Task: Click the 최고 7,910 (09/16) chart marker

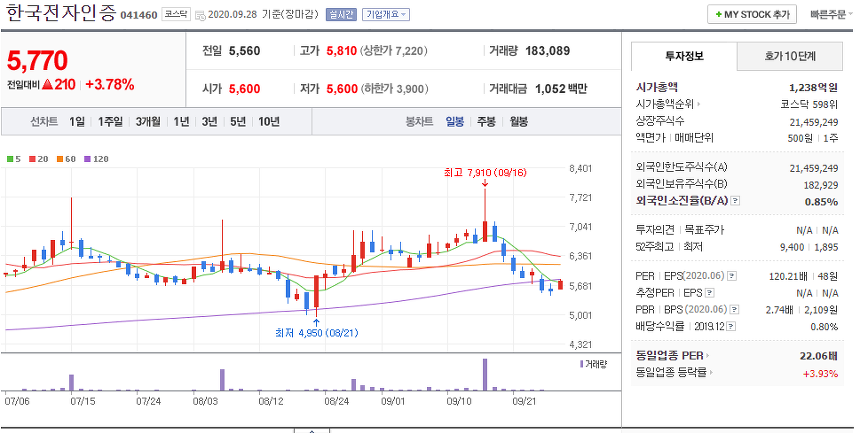Action: pyautogui.click(x=485, y=173)
